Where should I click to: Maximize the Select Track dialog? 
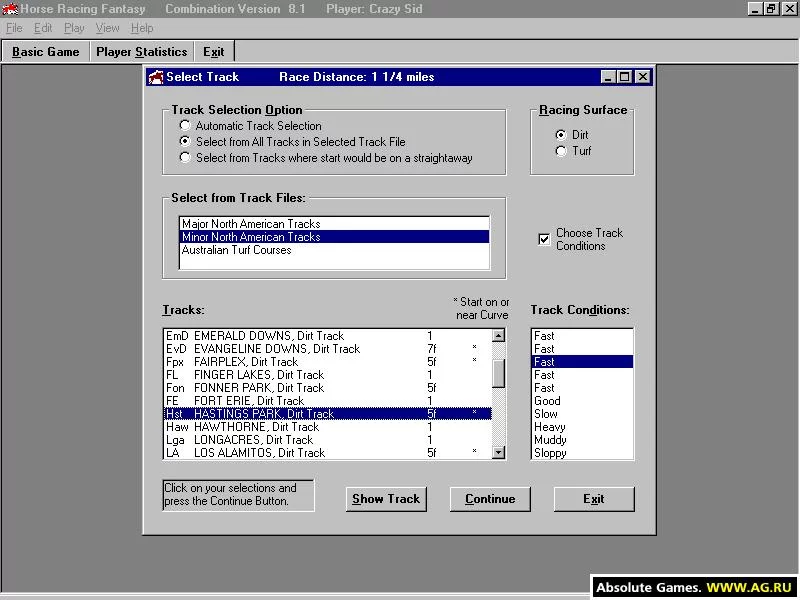[624, 77]
